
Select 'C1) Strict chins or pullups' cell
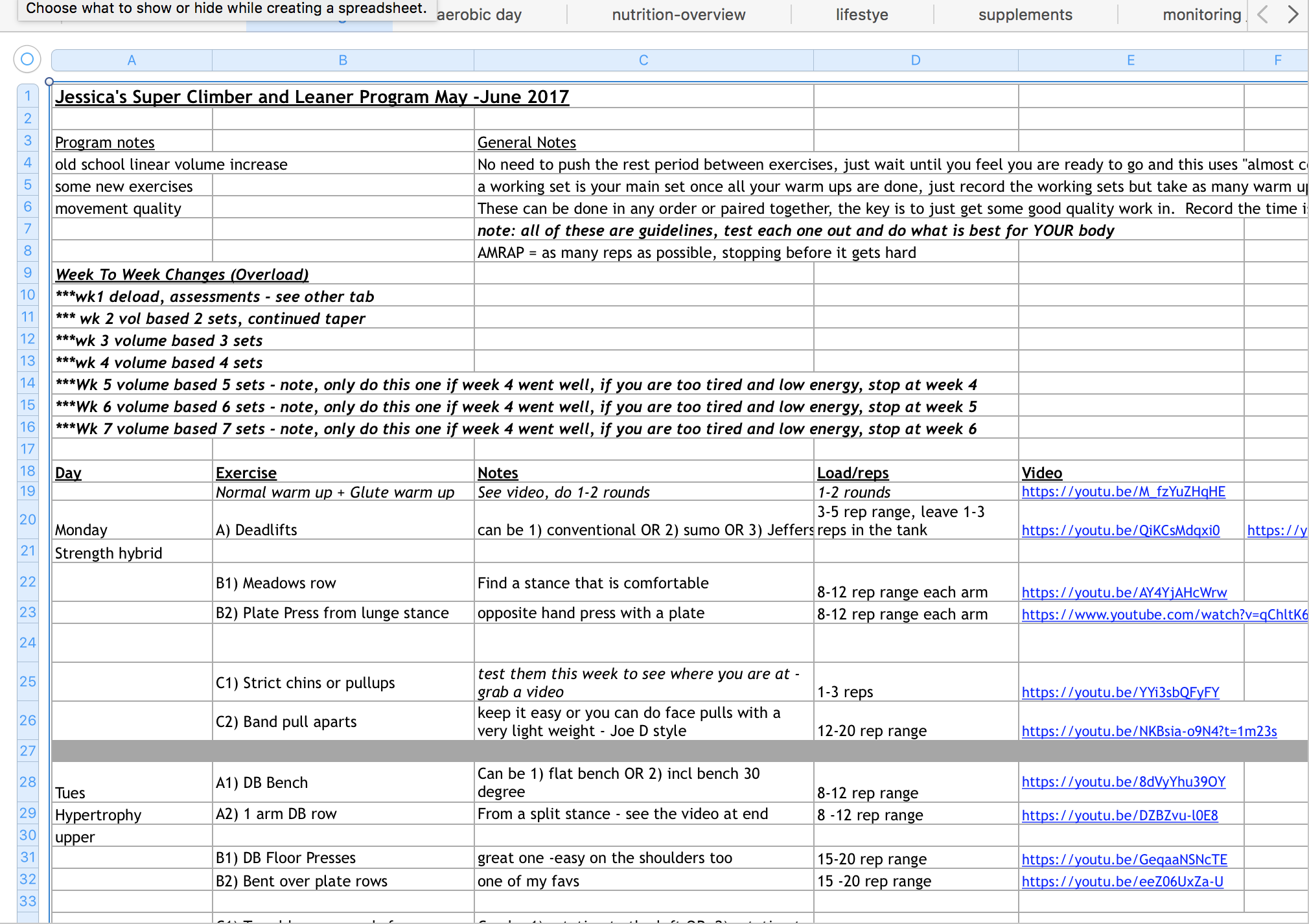[343, 682]
